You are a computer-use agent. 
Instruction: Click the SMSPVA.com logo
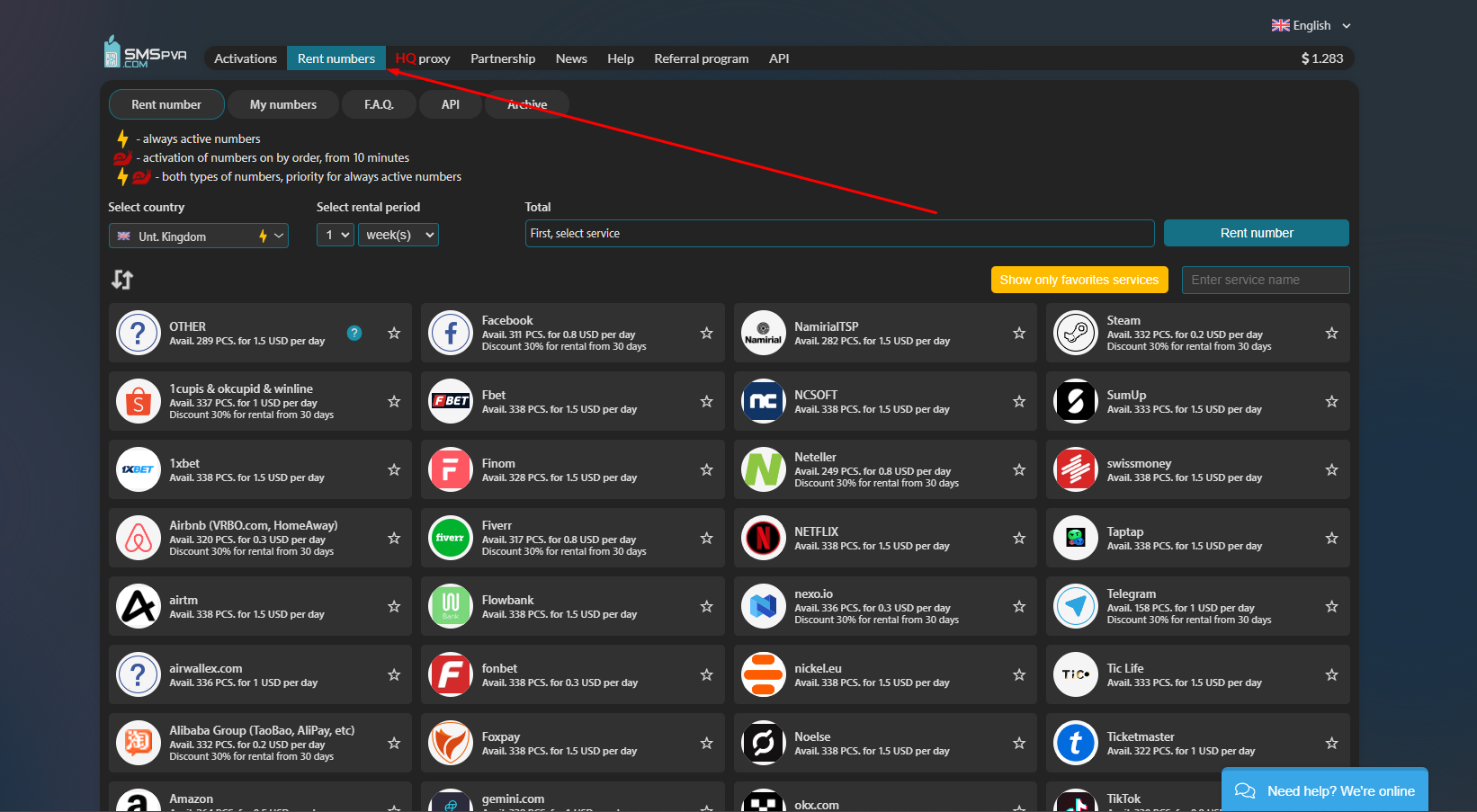(x=146, y=53)
